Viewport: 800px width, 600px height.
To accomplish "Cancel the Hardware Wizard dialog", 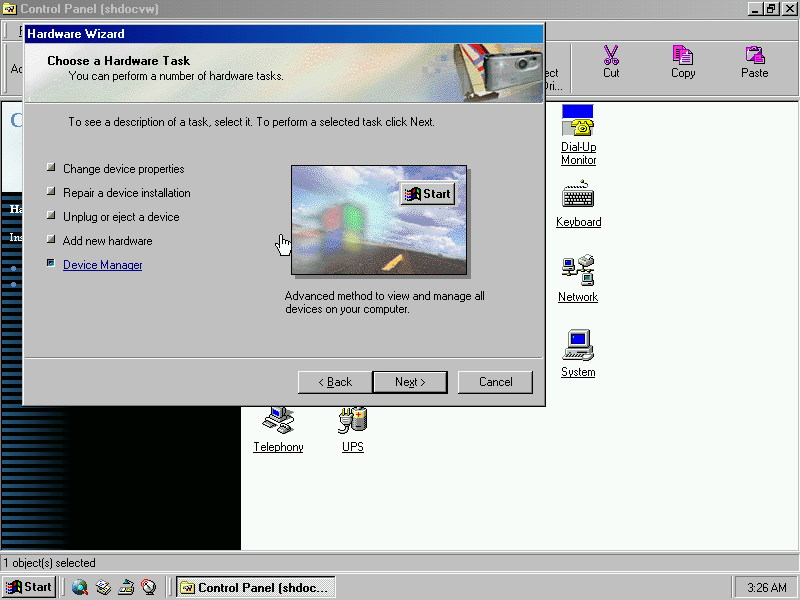I will (x=495, y=382).
